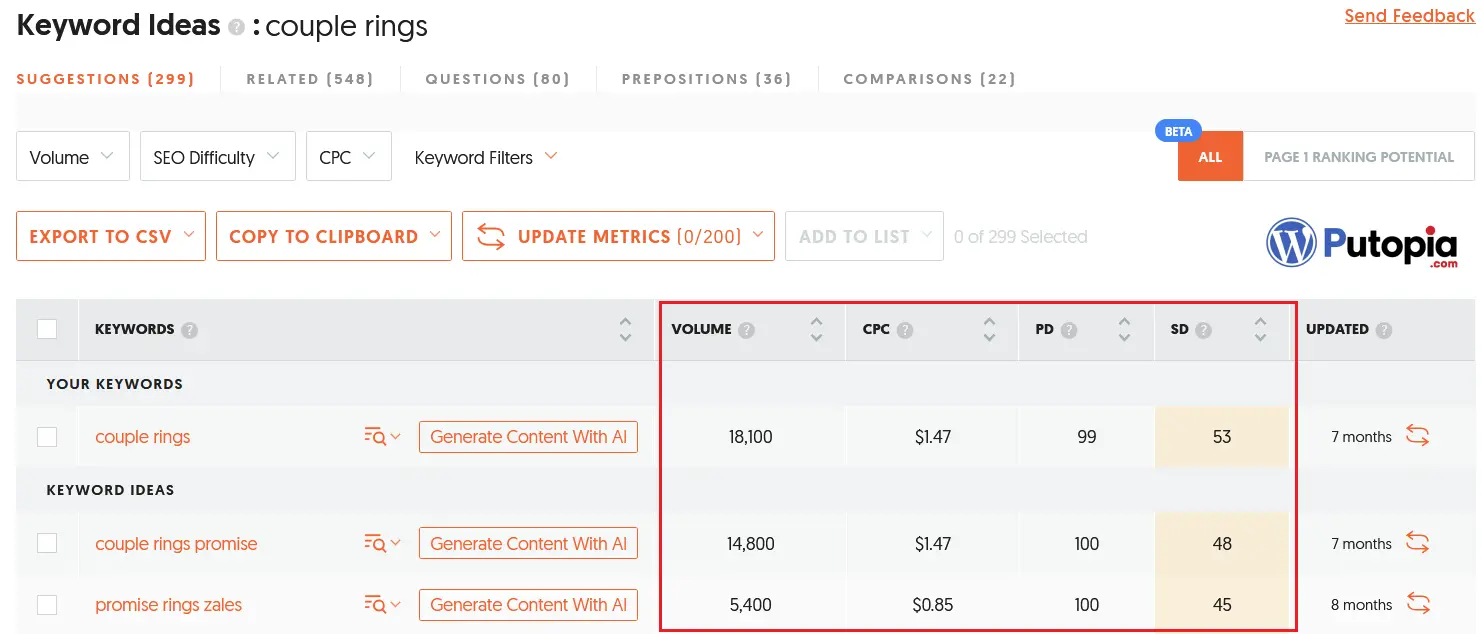1482x634 pixels.
Task: Click the help icon next to UPDATED header
Action: tap(1384, 330)
